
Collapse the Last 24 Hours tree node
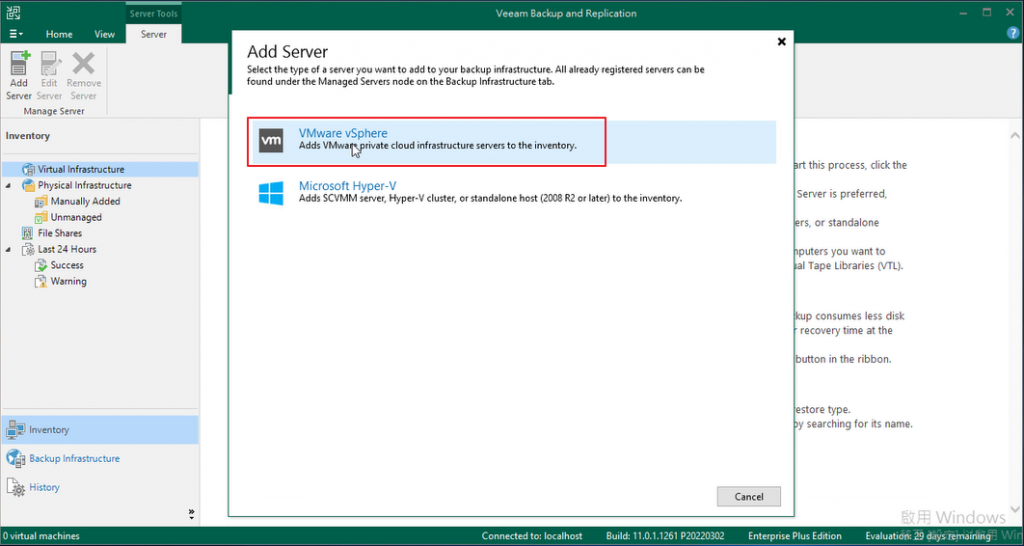coord(8,249)
